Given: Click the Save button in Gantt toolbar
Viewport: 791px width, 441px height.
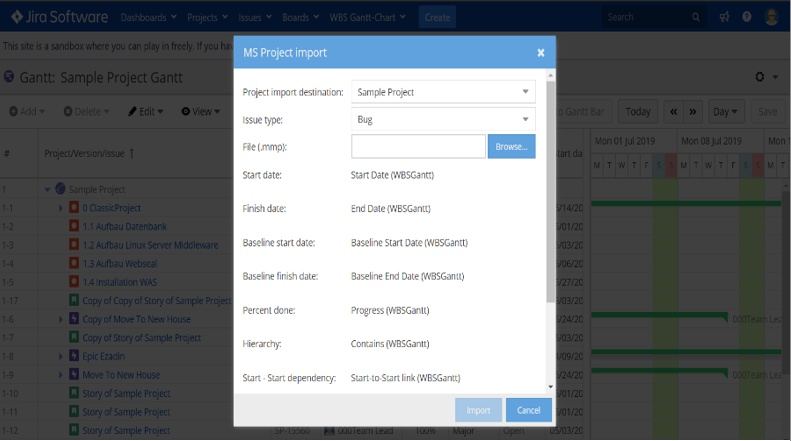Looking at the screenshot, I should [x=767, y=112].
